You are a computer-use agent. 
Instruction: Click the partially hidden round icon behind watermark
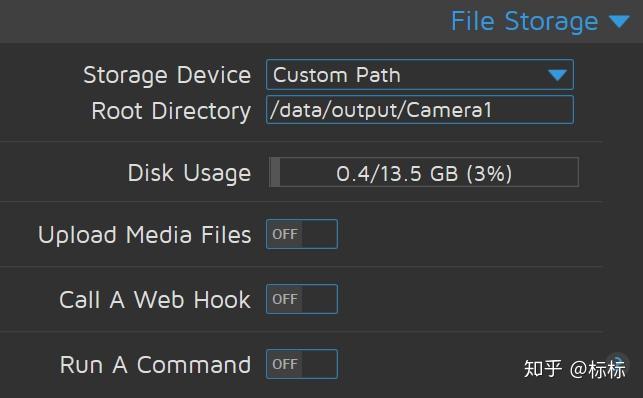point(618,361)
